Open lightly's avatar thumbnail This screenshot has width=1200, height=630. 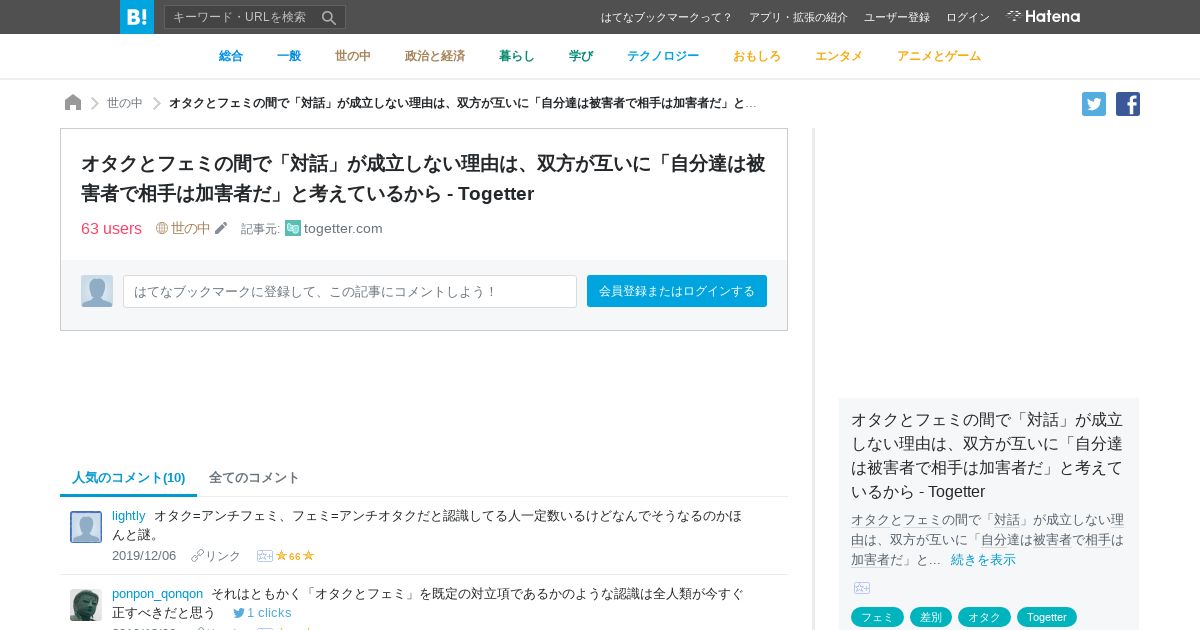[86, 527]
